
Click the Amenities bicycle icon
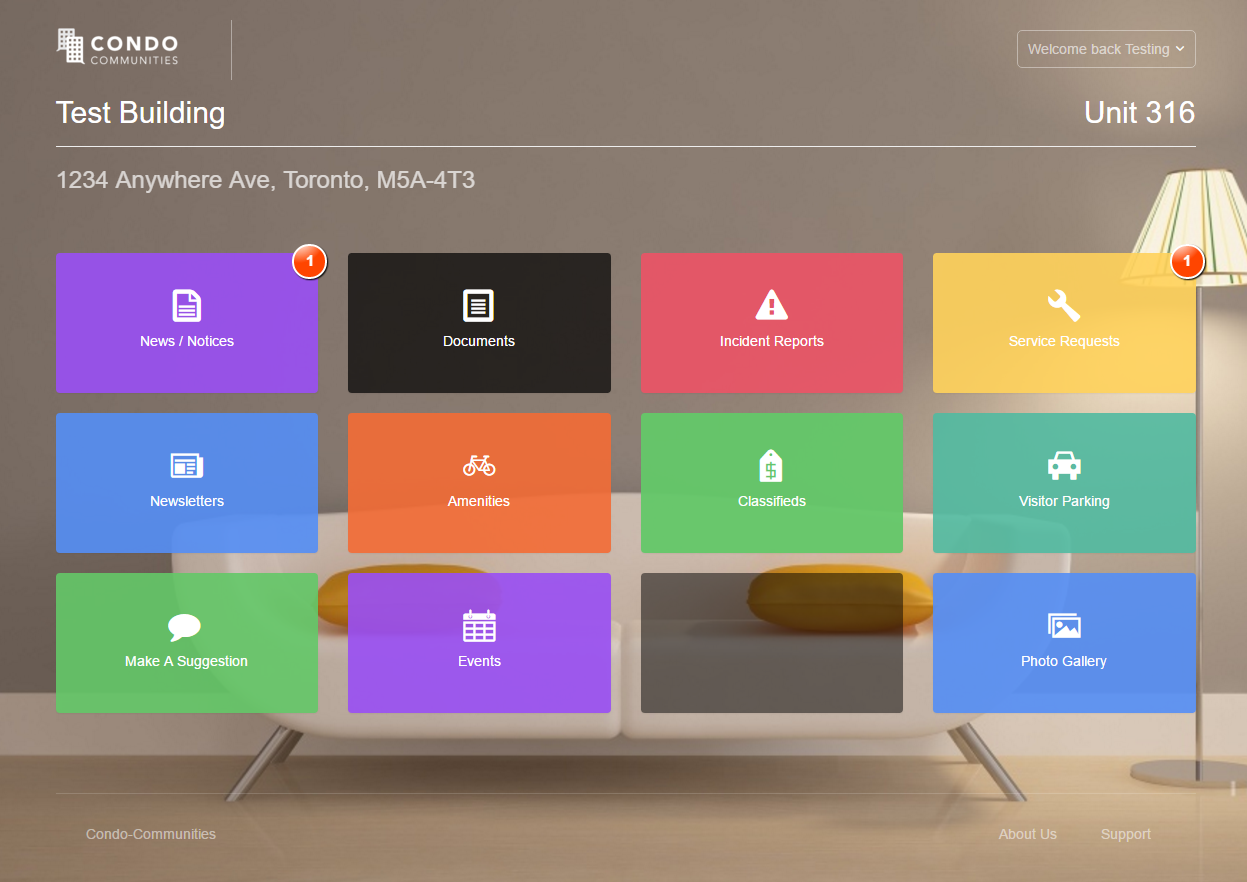(x=479, y=465)
